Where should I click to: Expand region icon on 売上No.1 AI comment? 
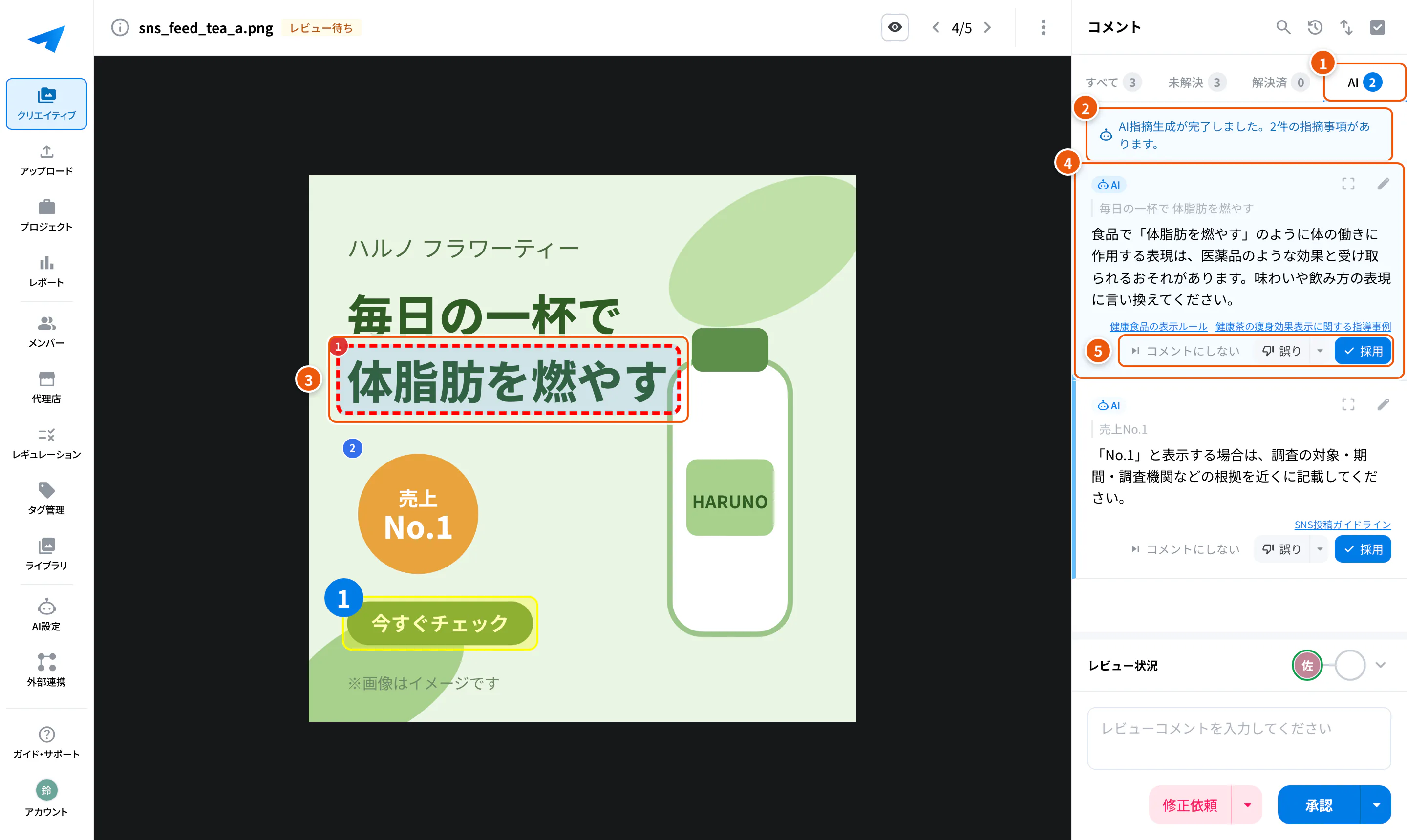[x=1348, y=404]
